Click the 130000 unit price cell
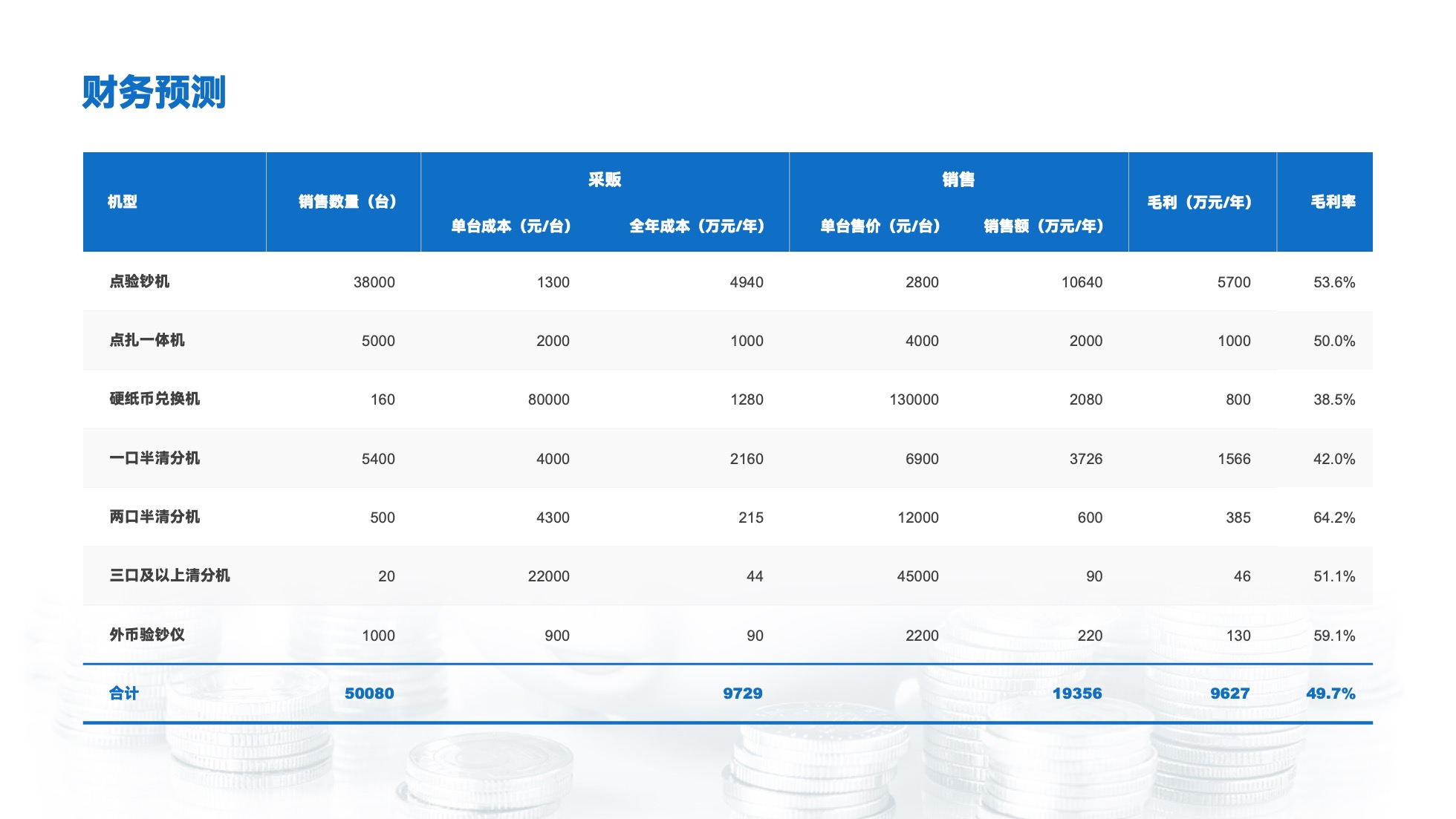Viewport: 1456px width, 819px height. pyautogui.click(x=914, y=399)
